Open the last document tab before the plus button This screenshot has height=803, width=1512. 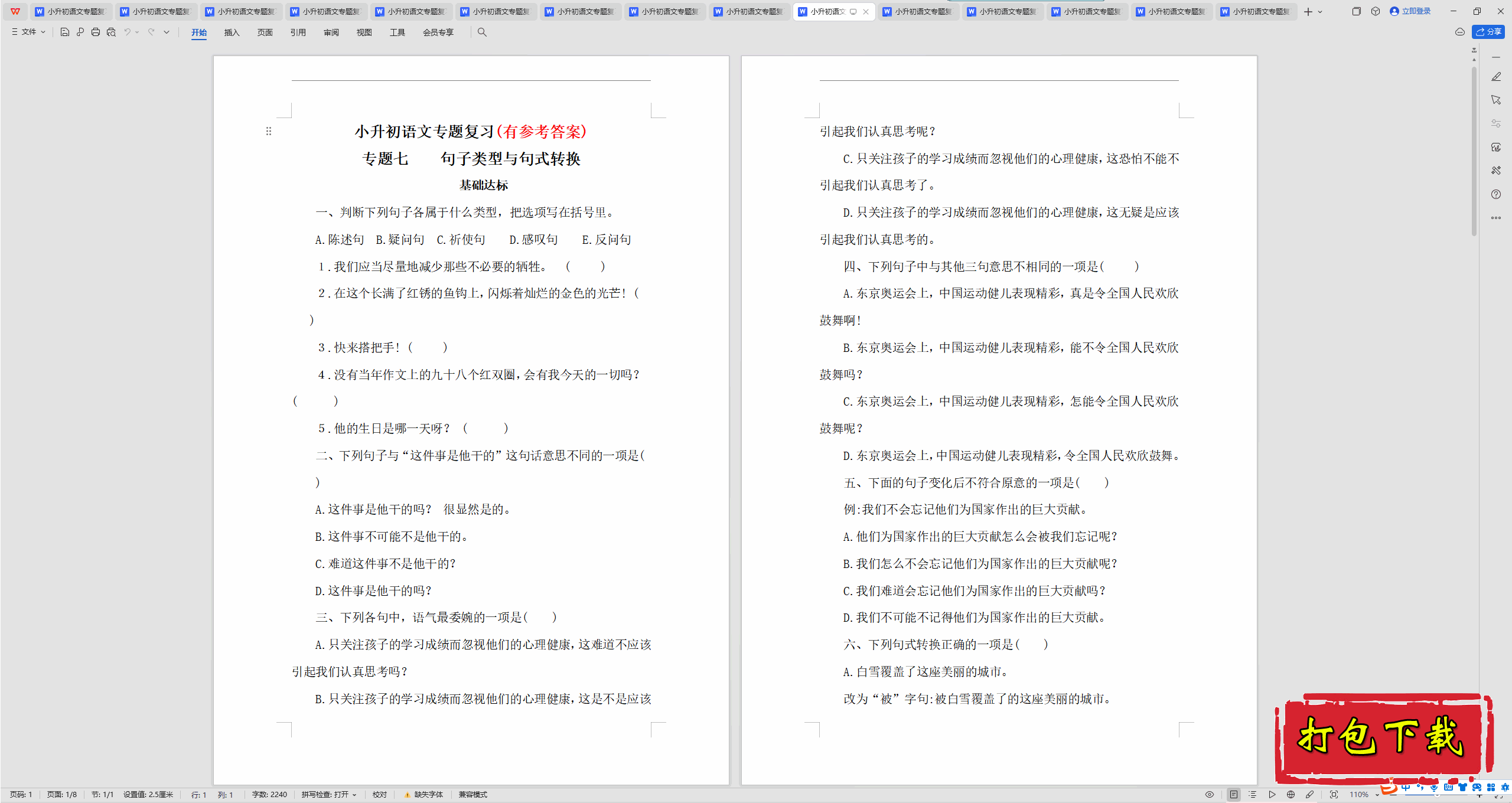point(1256,11)
